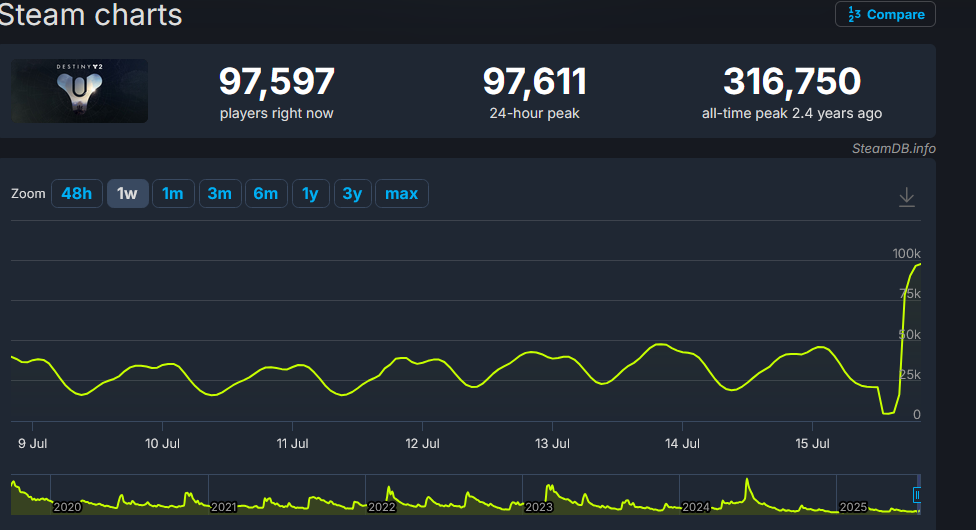Click the 9 Jul axis label

point(32,443)
